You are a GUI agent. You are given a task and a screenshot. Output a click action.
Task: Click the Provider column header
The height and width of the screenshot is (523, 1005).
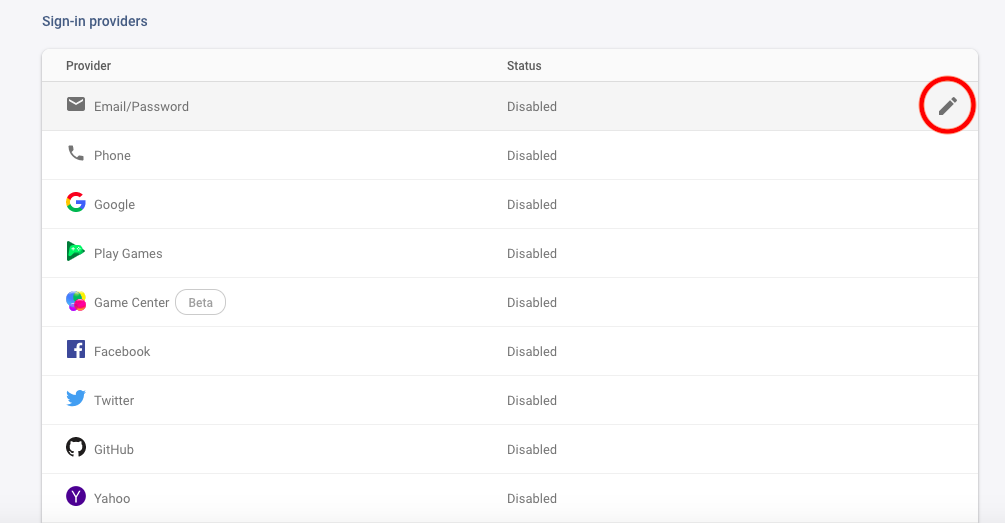click(88, 66)
